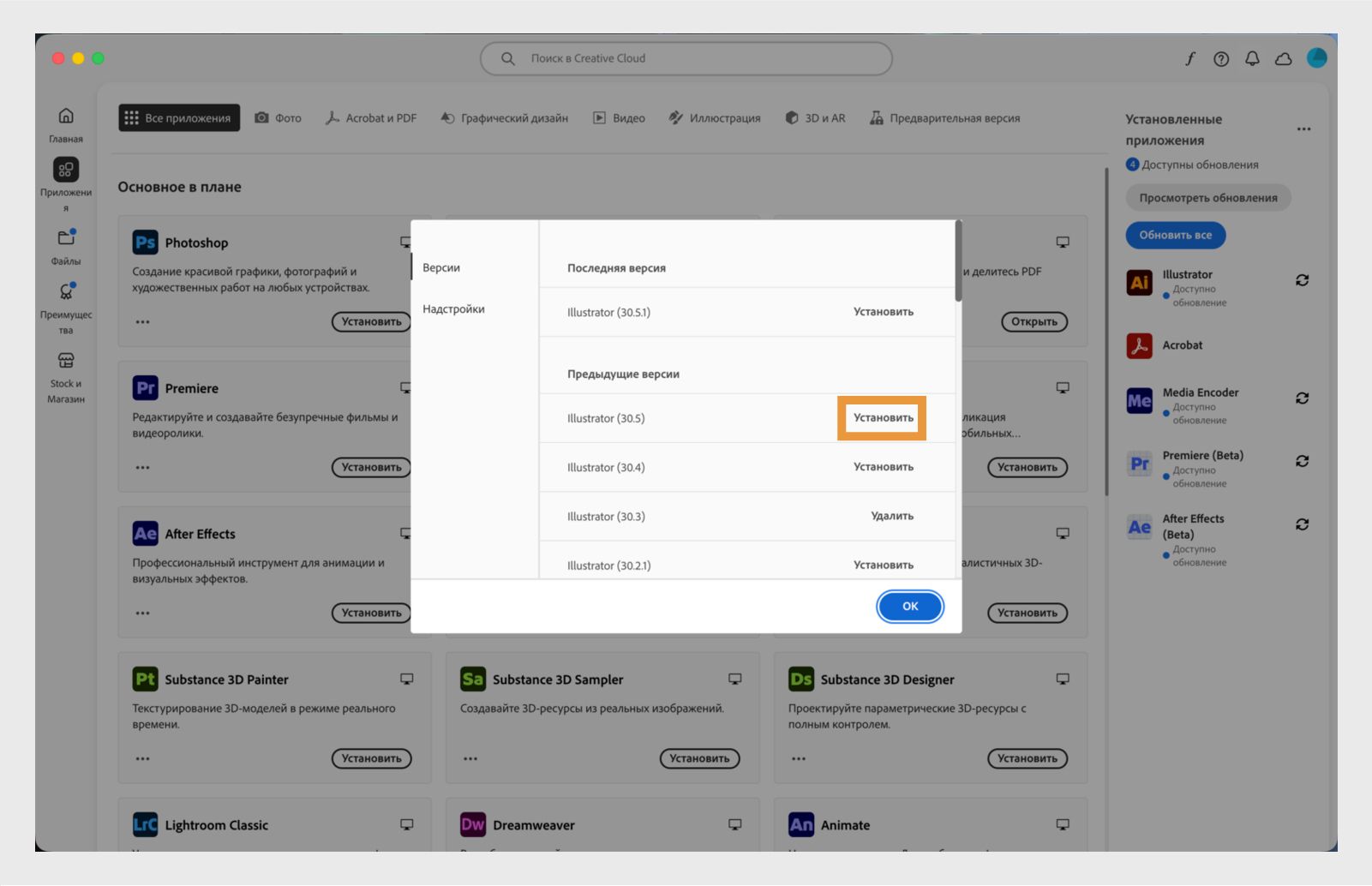Click the Acrobat app icon in installed list
The height and width of the screenshot is (886, 1372).
tap(1139, 345)
